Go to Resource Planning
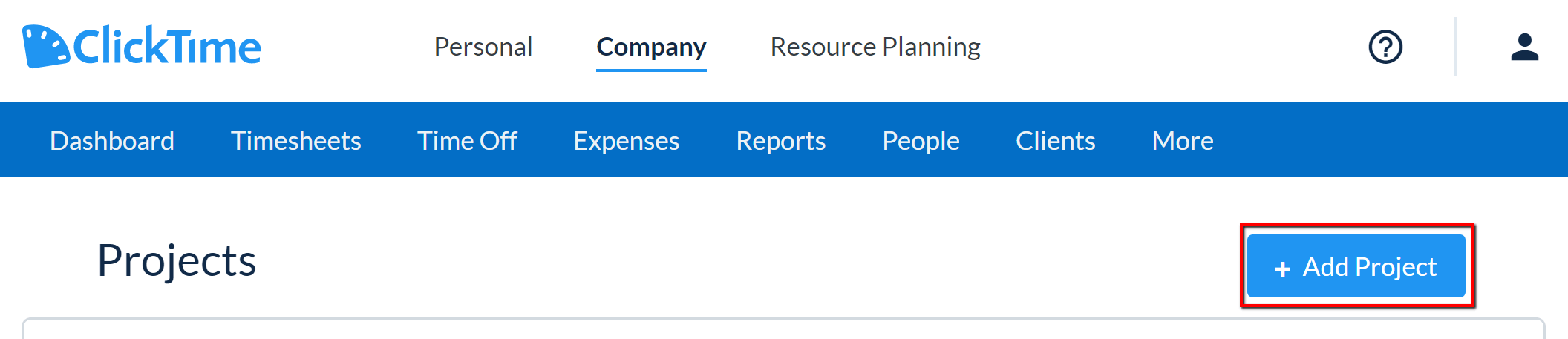 [x=875, y=47]
